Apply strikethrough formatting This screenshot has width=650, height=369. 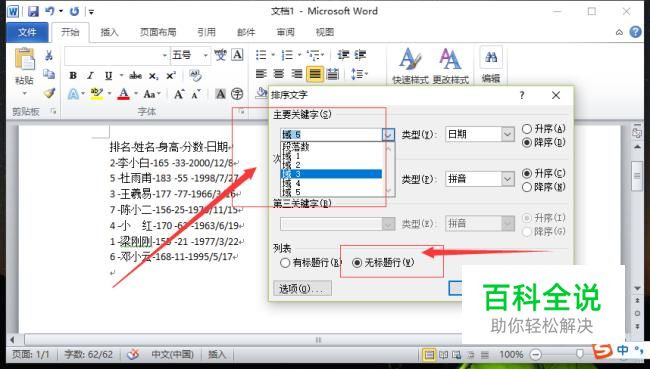(136, 75)
